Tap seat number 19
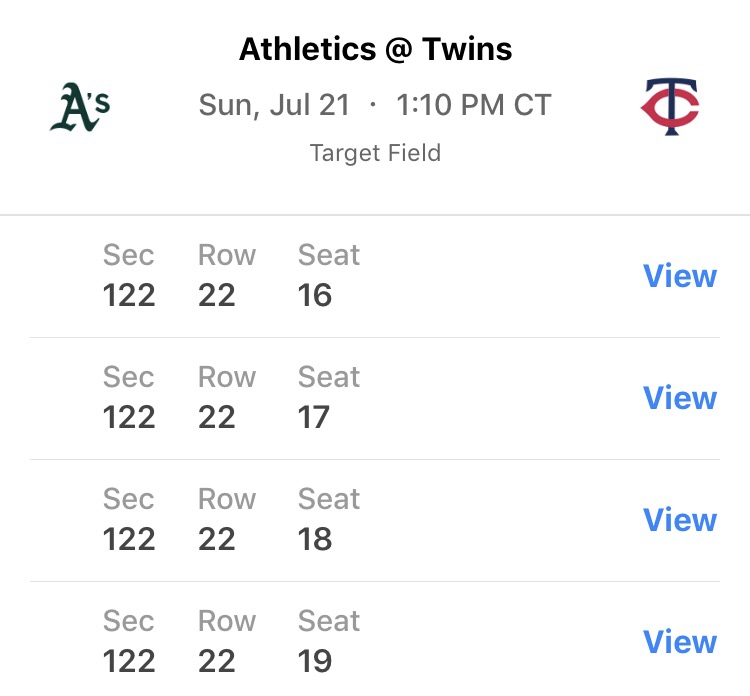The image size is (750, 696). (x=315, y=662)
